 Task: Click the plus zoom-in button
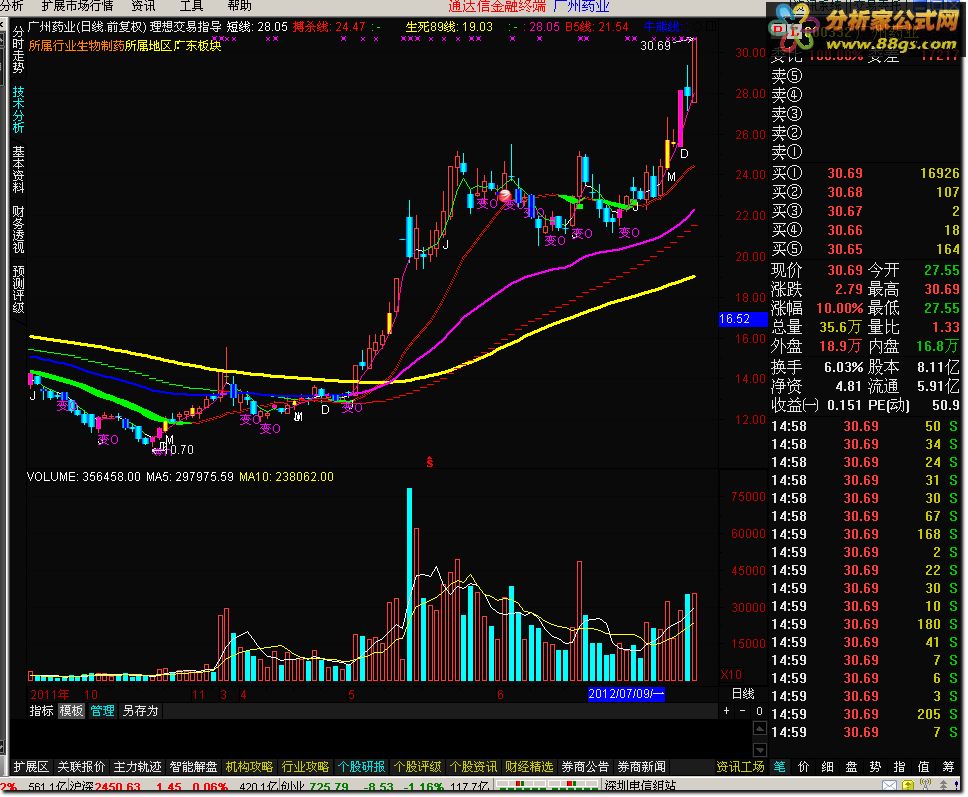pyautogui.click(x=727, y=711)
